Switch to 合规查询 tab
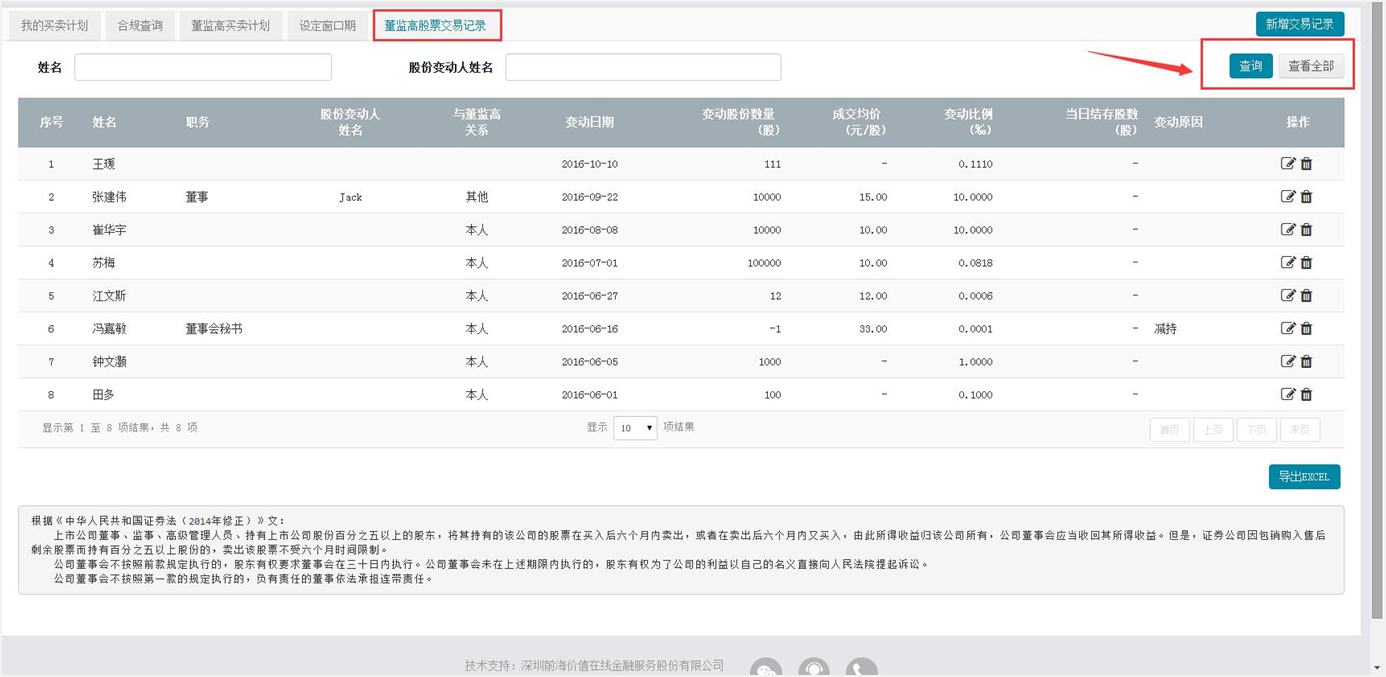Image resolution: width=1386 pixels, height=677 pixels. pos(140,25)
